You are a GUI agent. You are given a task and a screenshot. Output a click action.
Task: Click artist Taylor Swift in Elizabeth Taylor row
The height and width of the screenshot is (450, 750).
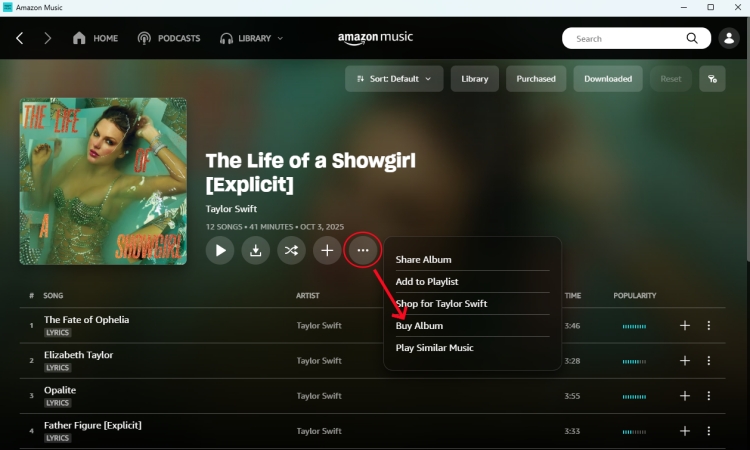pyautogui.click(x=319, y=361)
